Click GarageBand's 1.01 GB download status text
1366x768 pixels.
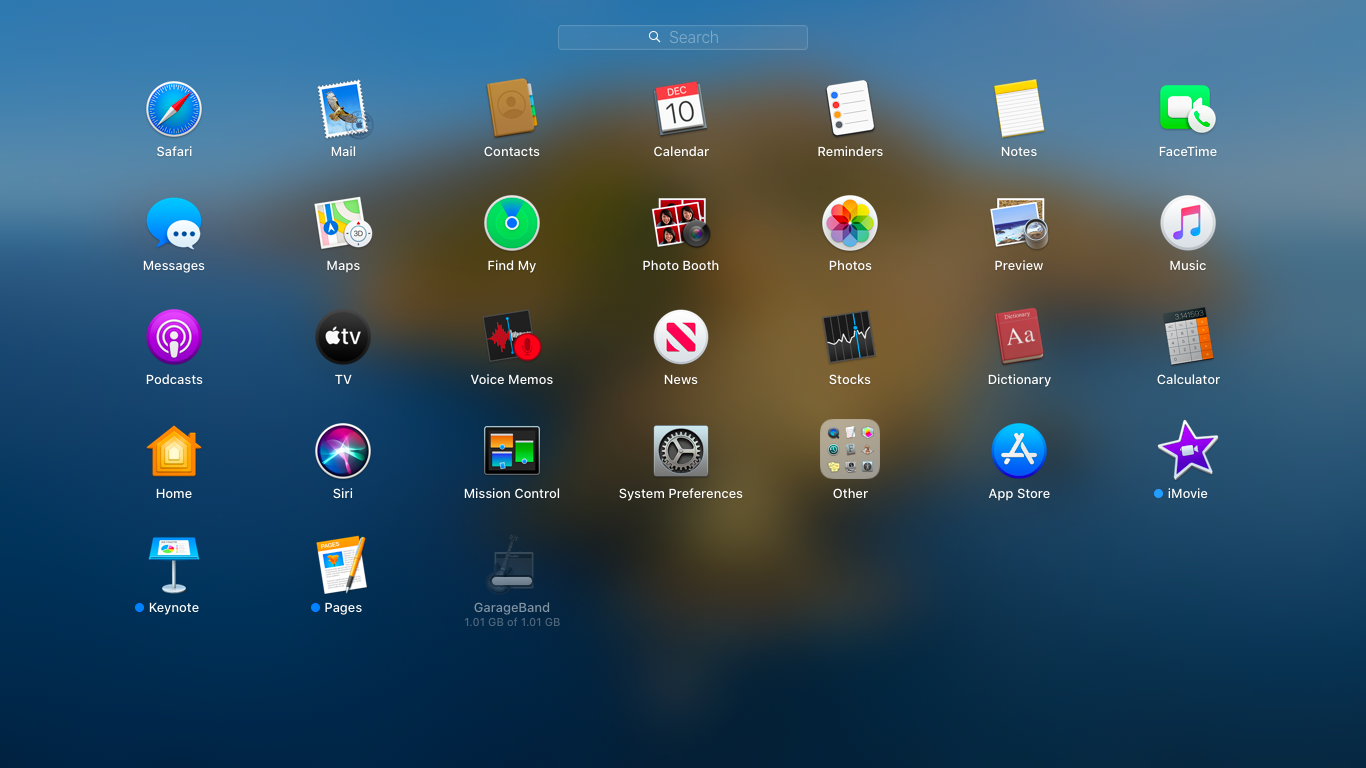pyautogui.click(x=512, y=622)
